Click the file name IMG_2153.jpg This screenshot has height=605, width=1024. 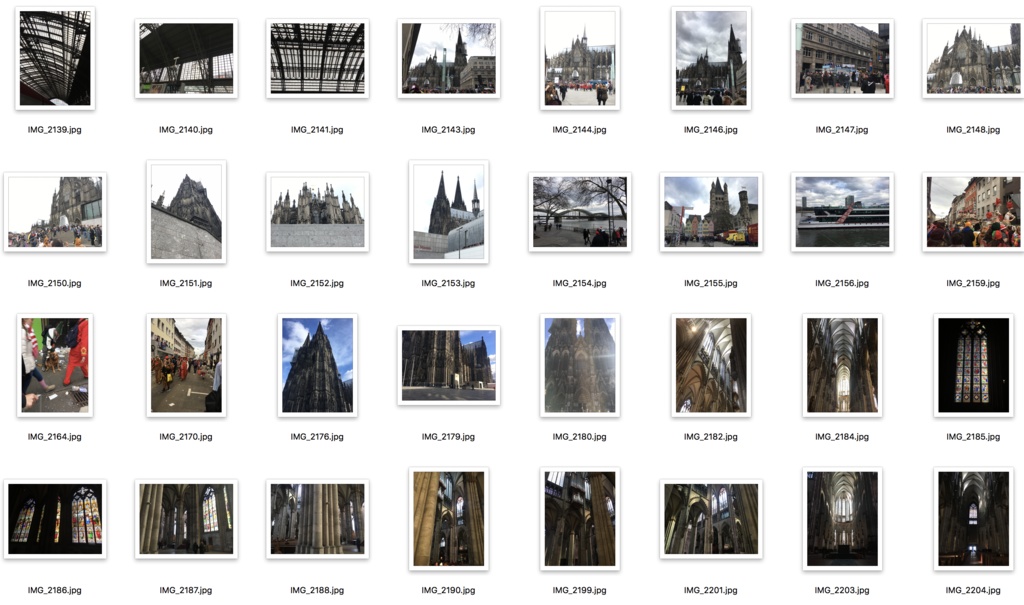tap(449, 284)
